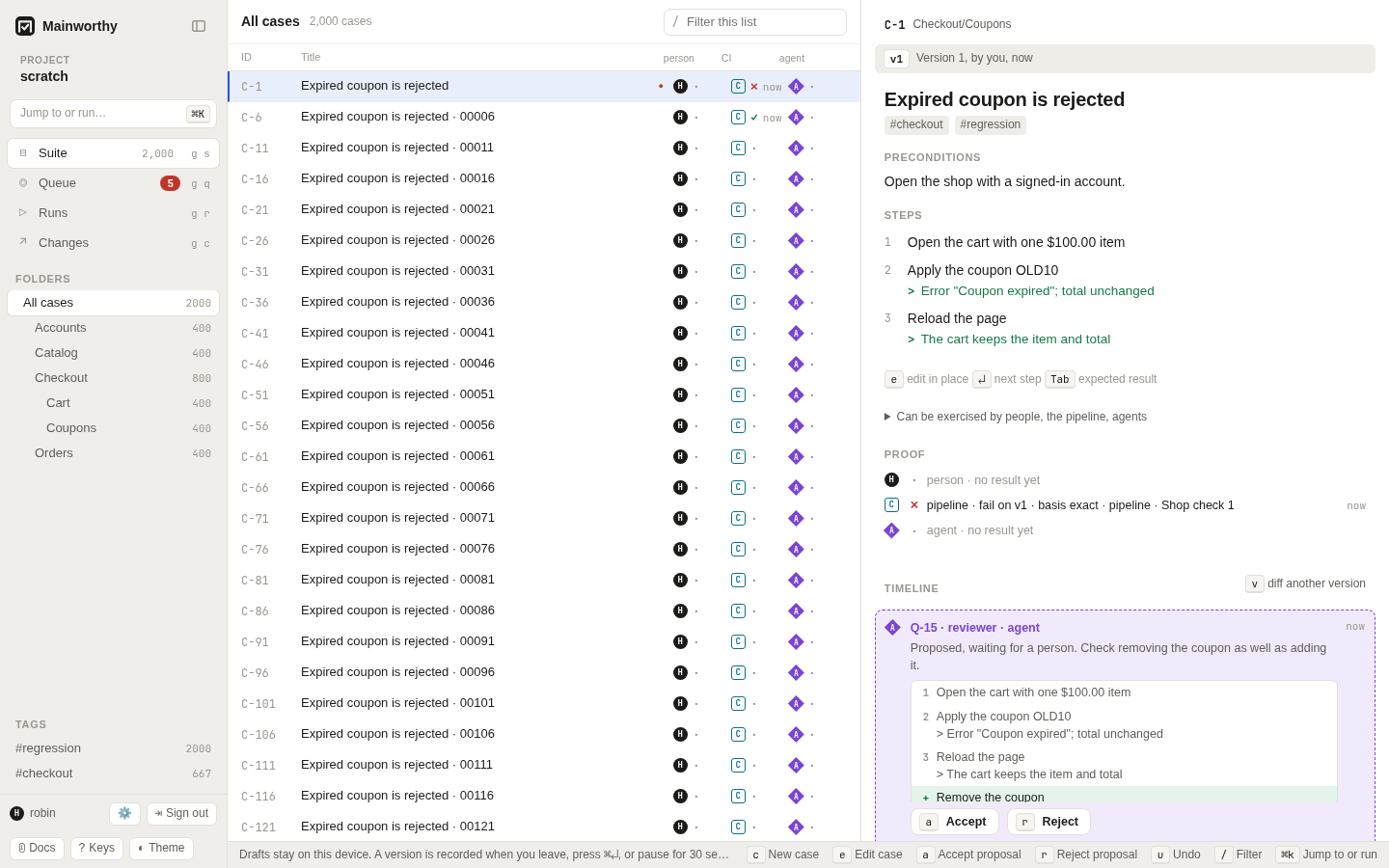Click the Sign out button
This screenshot has height=868, width=1389.
181,813
